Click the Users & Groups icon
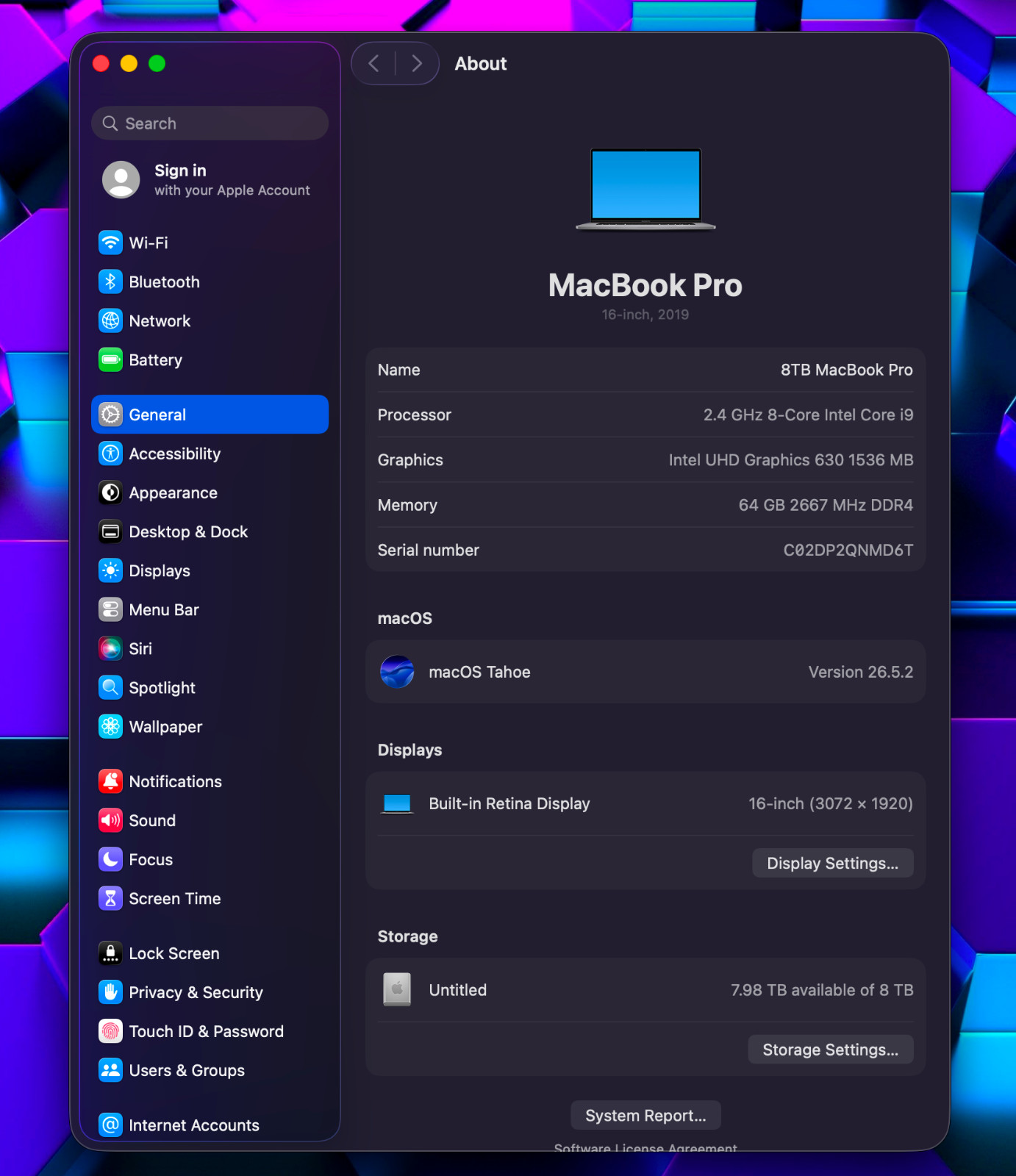 tap(110, 1070)
